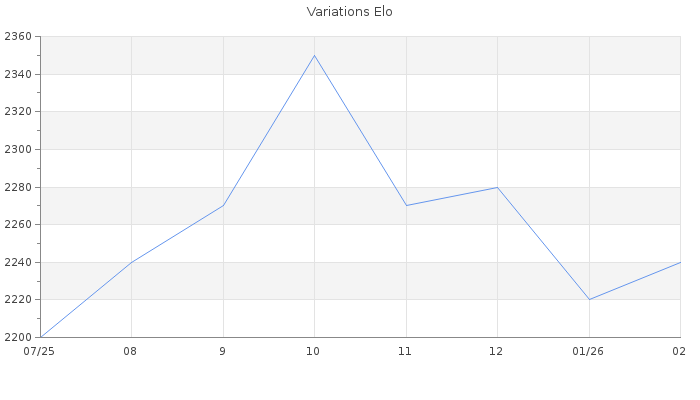Screen dimensions: 700x400
Task: Click the peak data point at 2350
Action: point(314,55)
